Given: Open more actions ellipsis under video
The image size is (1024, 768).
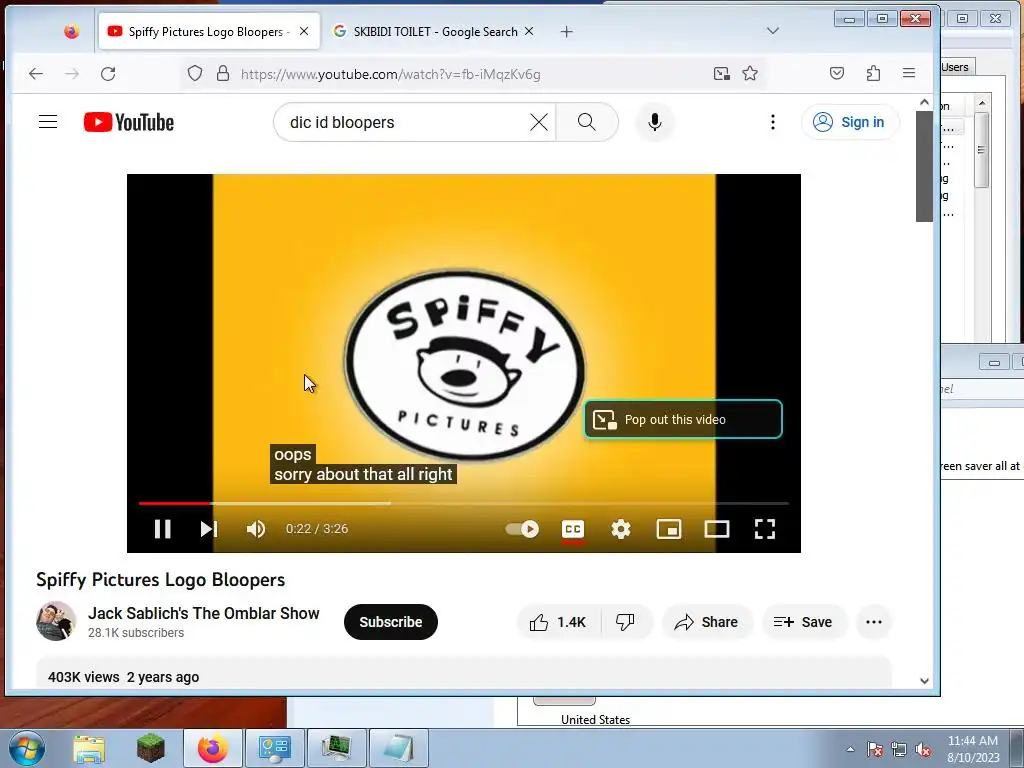Looking at the screenshot, I should click(x=874, y=622).
